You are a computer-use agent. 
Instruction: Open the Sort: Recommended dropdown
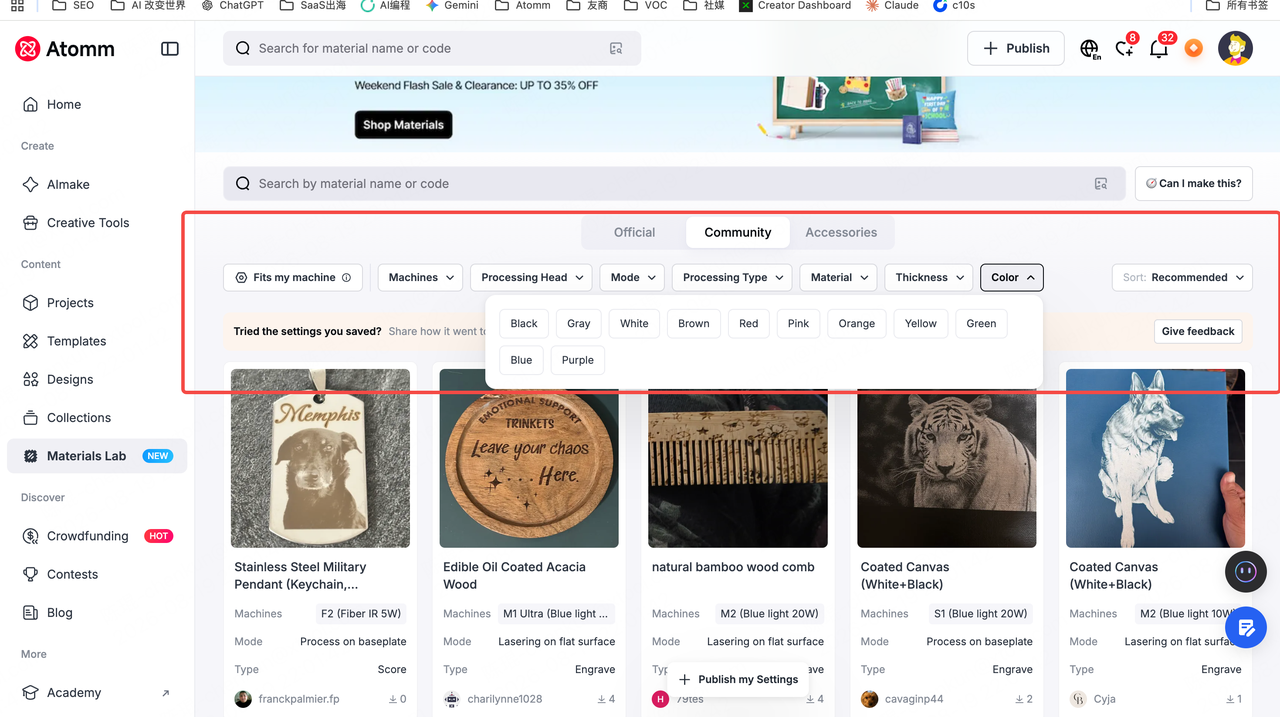[1182, 278]
